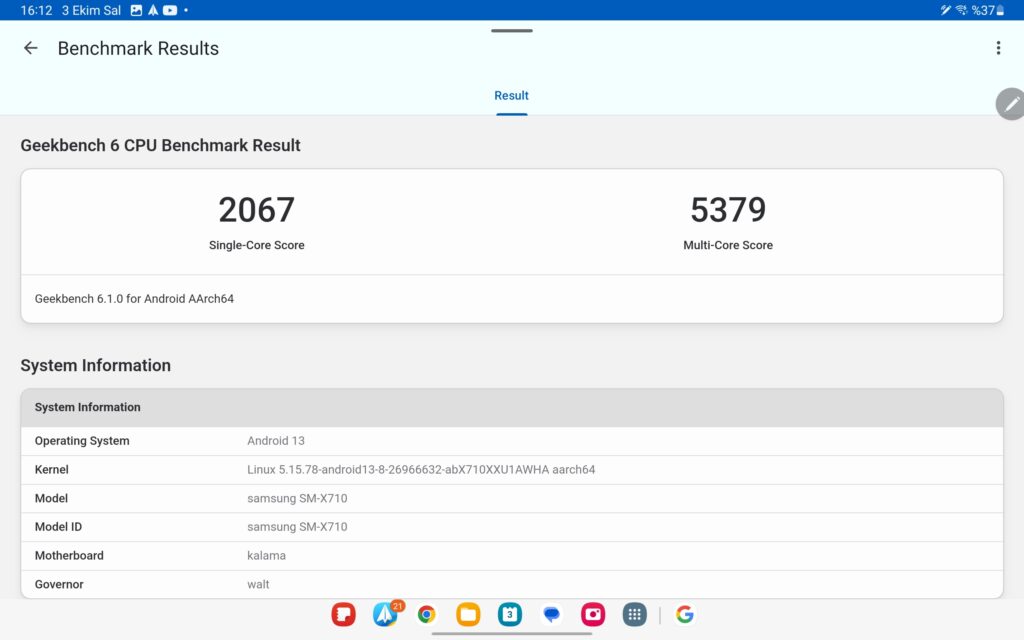
Task: Open the three-dot overflow menu
Action: coord(998,48)
